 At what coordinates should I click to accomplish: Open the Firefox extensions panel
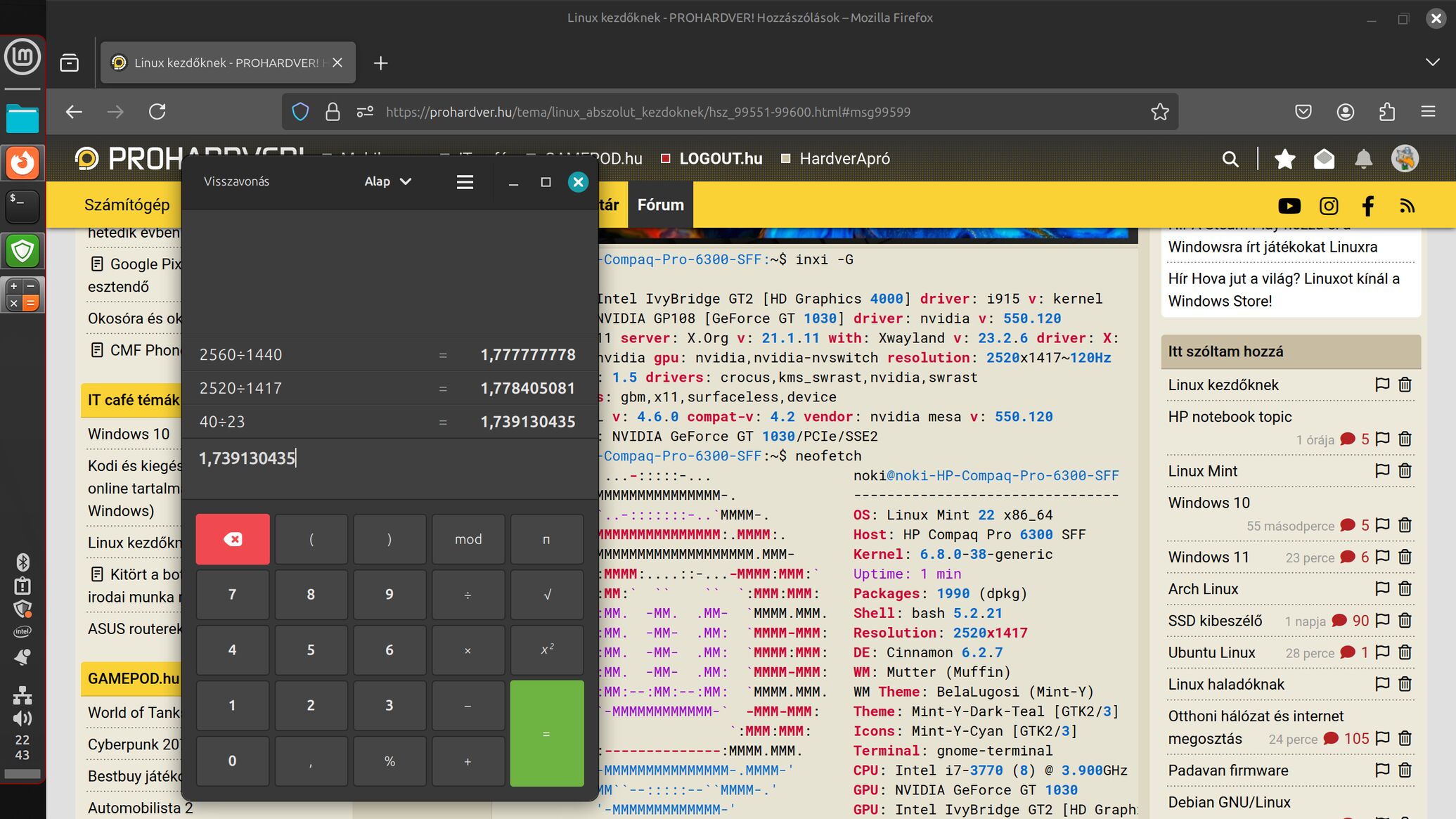(x=1387, y=112)
